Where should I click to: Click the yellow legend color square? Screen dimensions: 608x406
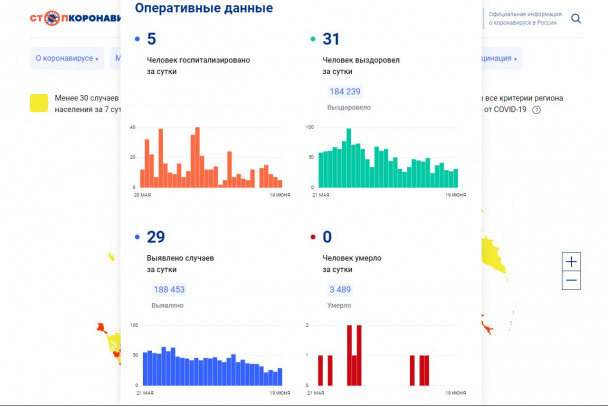coord(39,103)
